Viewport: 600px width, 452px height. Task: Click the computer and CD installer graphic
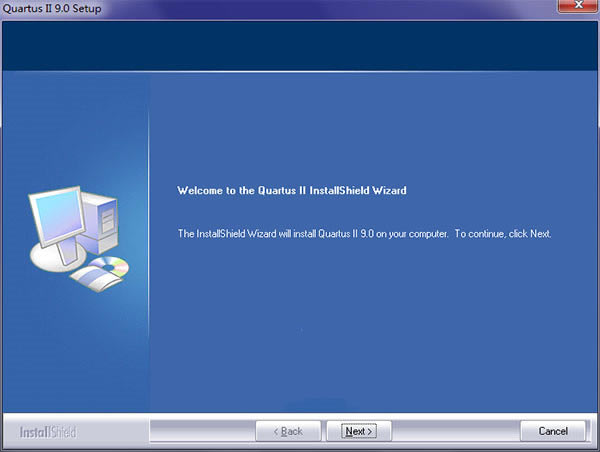tap(79, 239)
